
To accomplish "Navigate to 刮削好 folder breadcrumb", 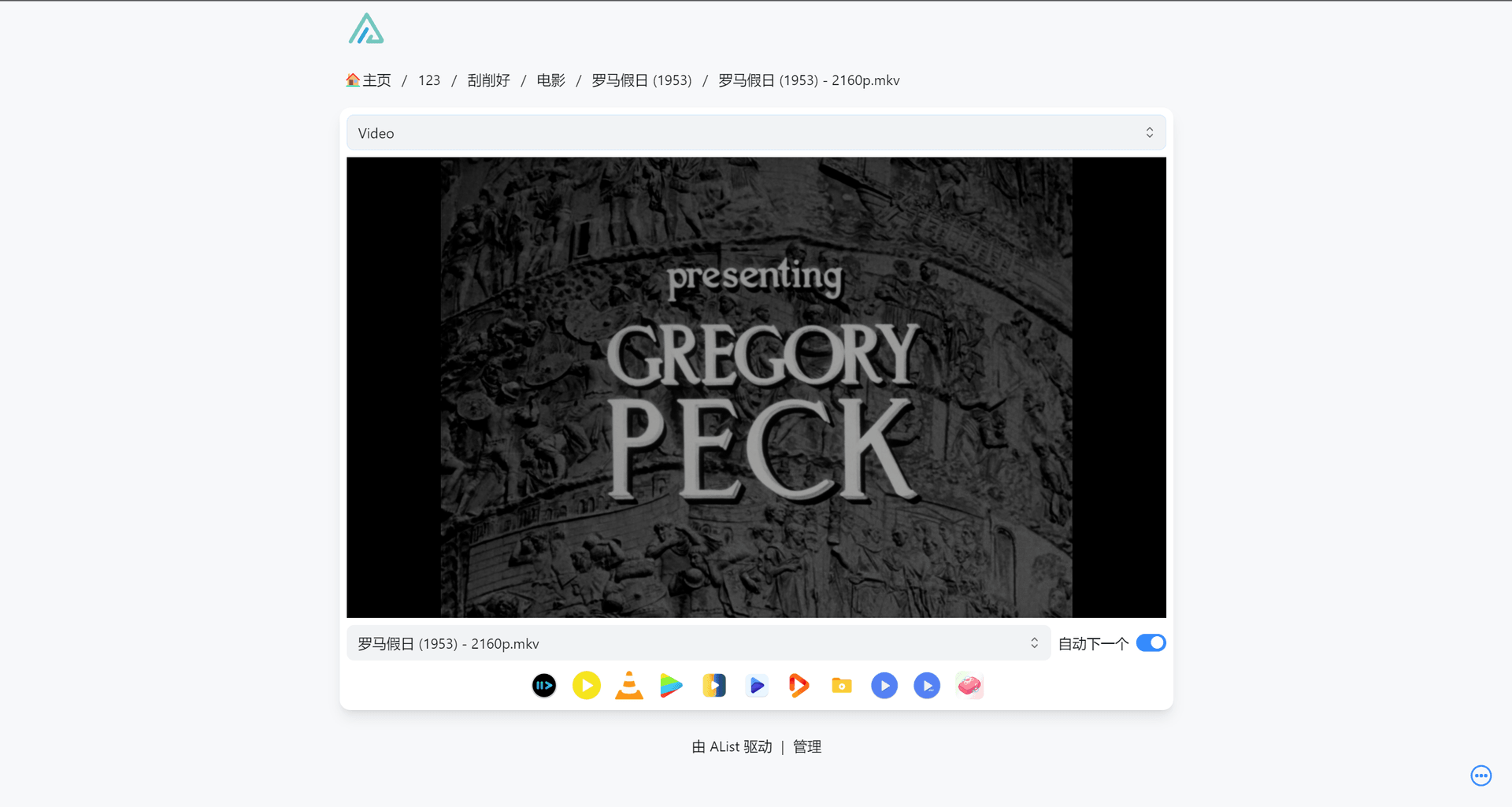I will (489, 80).
